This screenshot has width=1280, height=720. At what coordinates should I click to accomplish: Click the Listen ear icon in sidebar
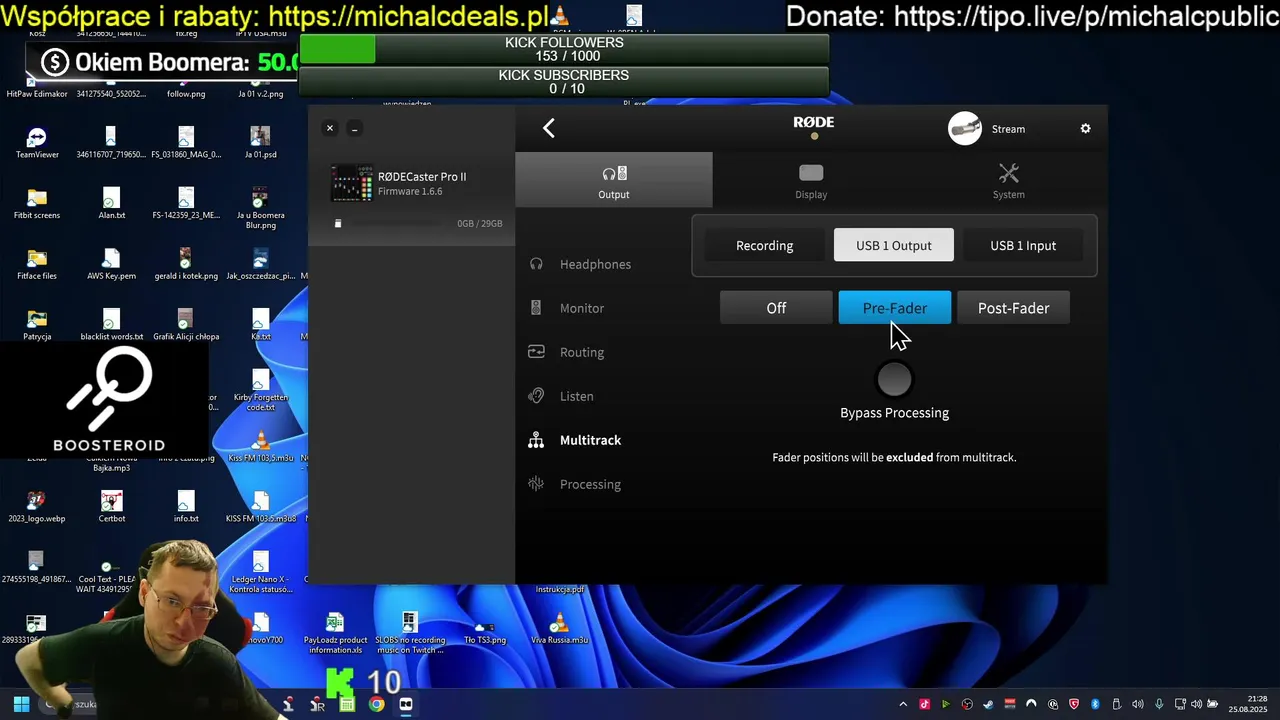click(x=536, y=396)
